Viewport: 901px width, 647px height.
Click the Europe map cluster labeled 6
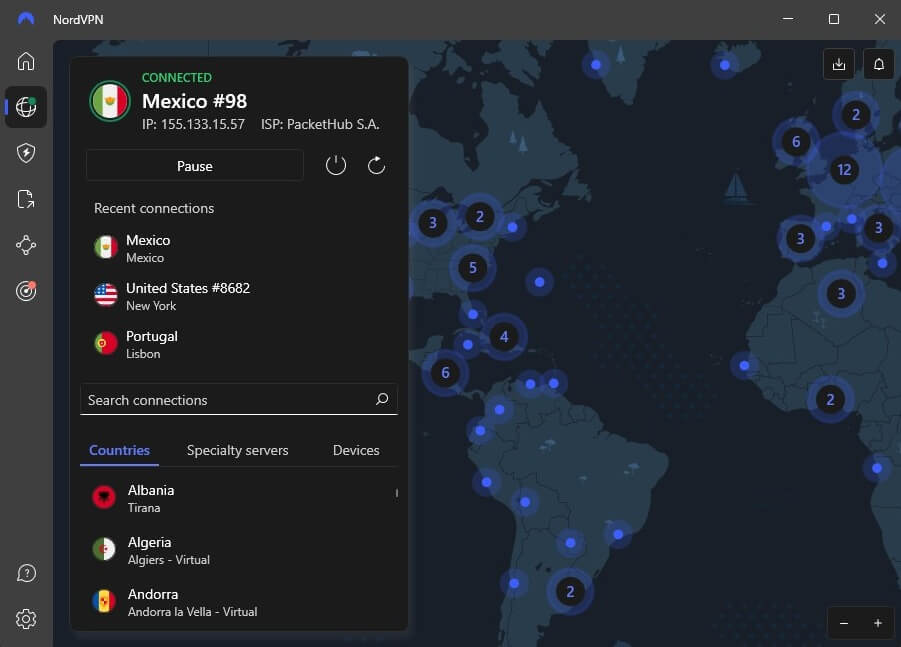pos(796,141)
